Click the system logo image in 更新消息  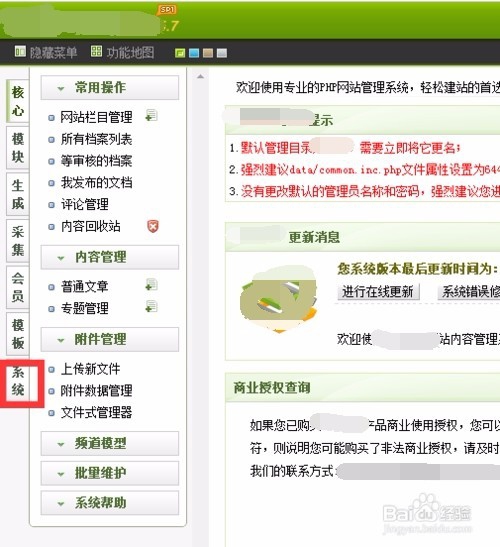coord(279,300)
